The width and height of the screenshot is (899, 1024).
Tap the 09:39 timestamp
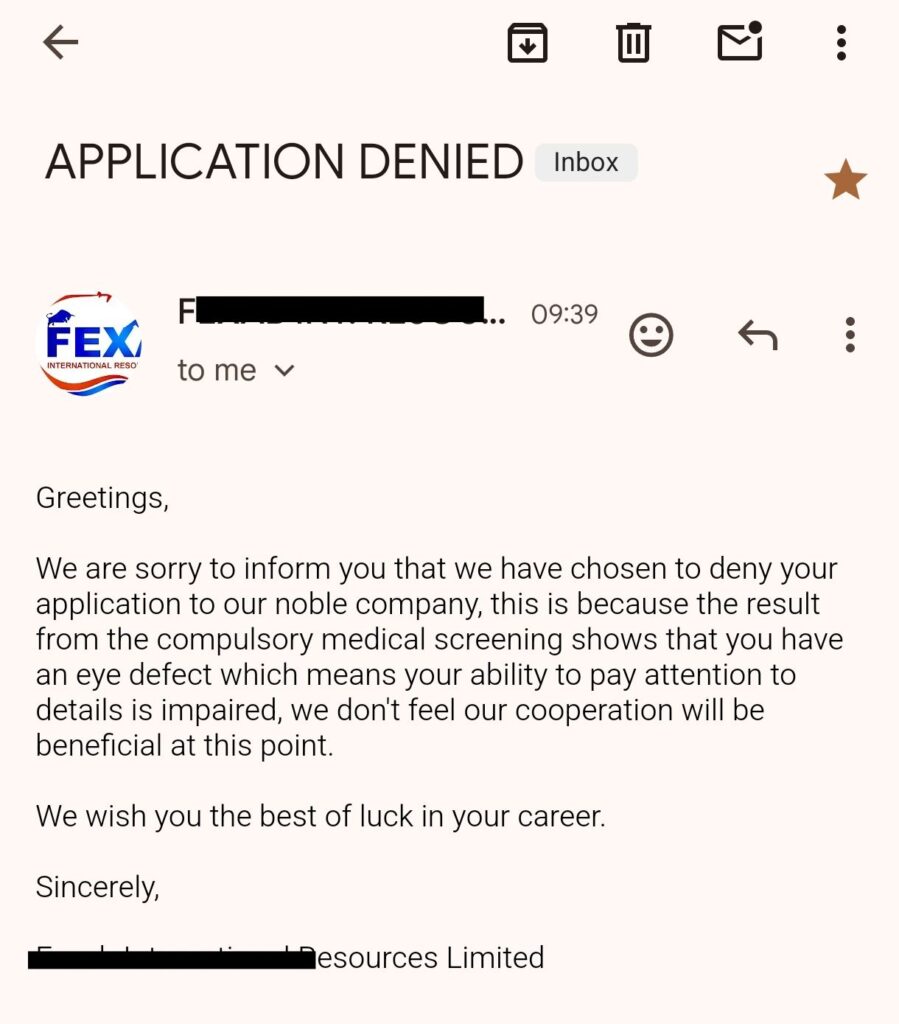click(564, 314)
